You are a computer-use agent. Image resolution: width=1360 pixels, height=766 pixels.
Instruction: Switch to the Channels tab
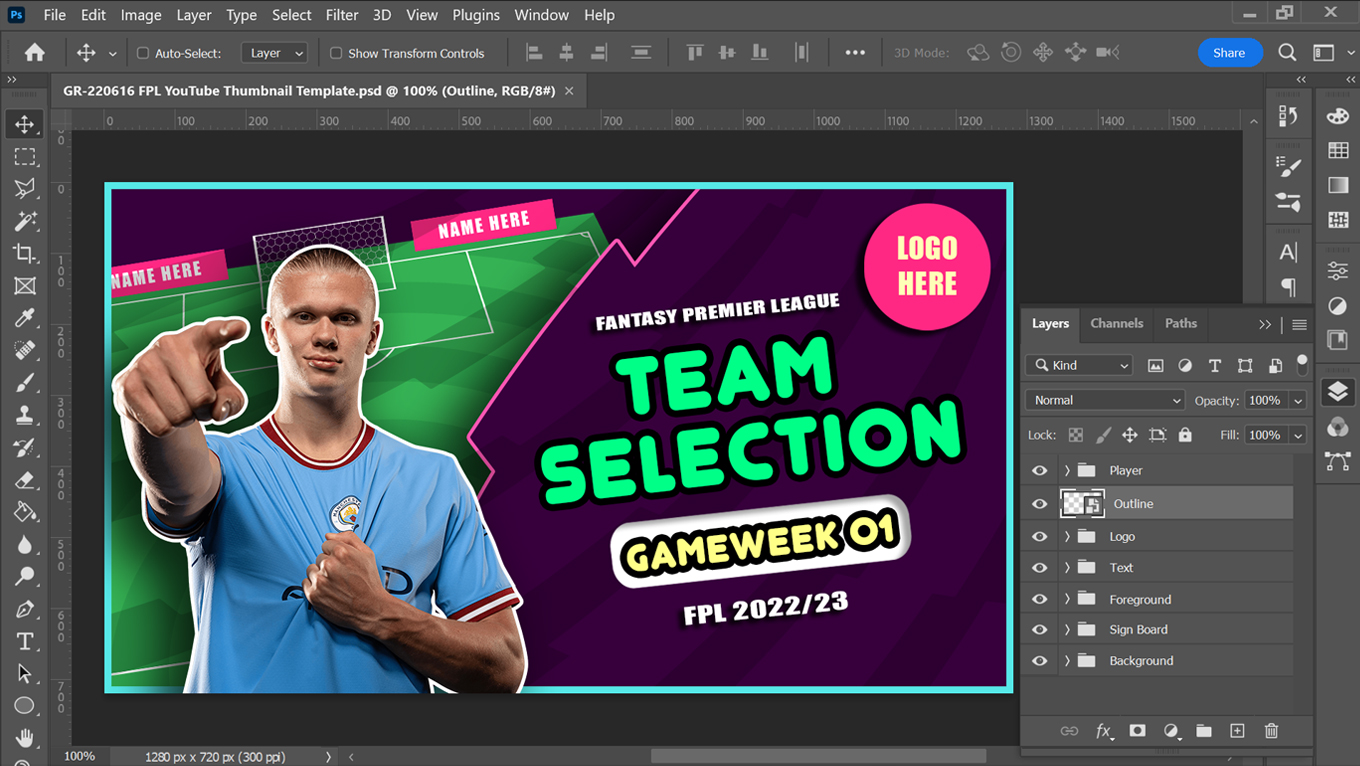click(1116, 323)
